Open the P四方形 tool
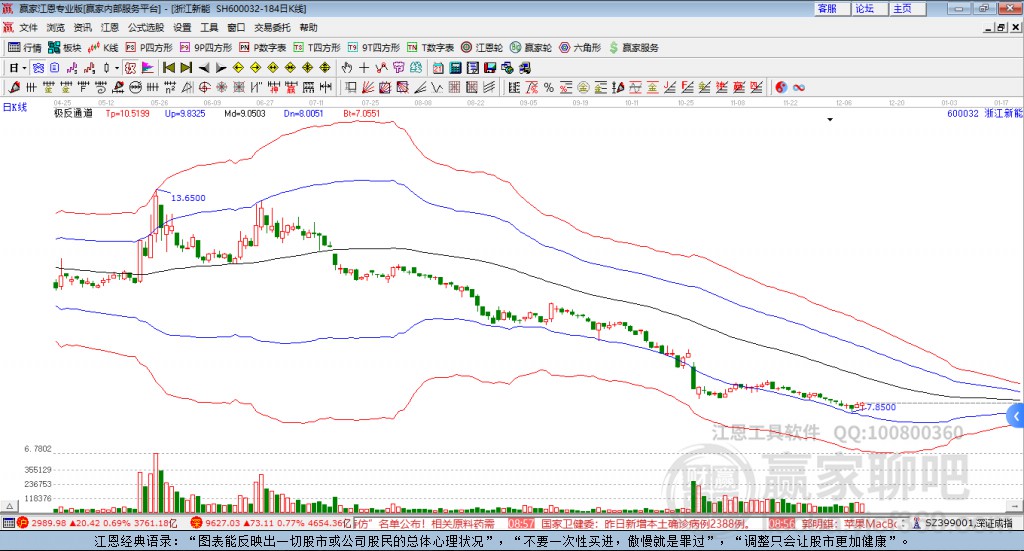 (149, 48)
